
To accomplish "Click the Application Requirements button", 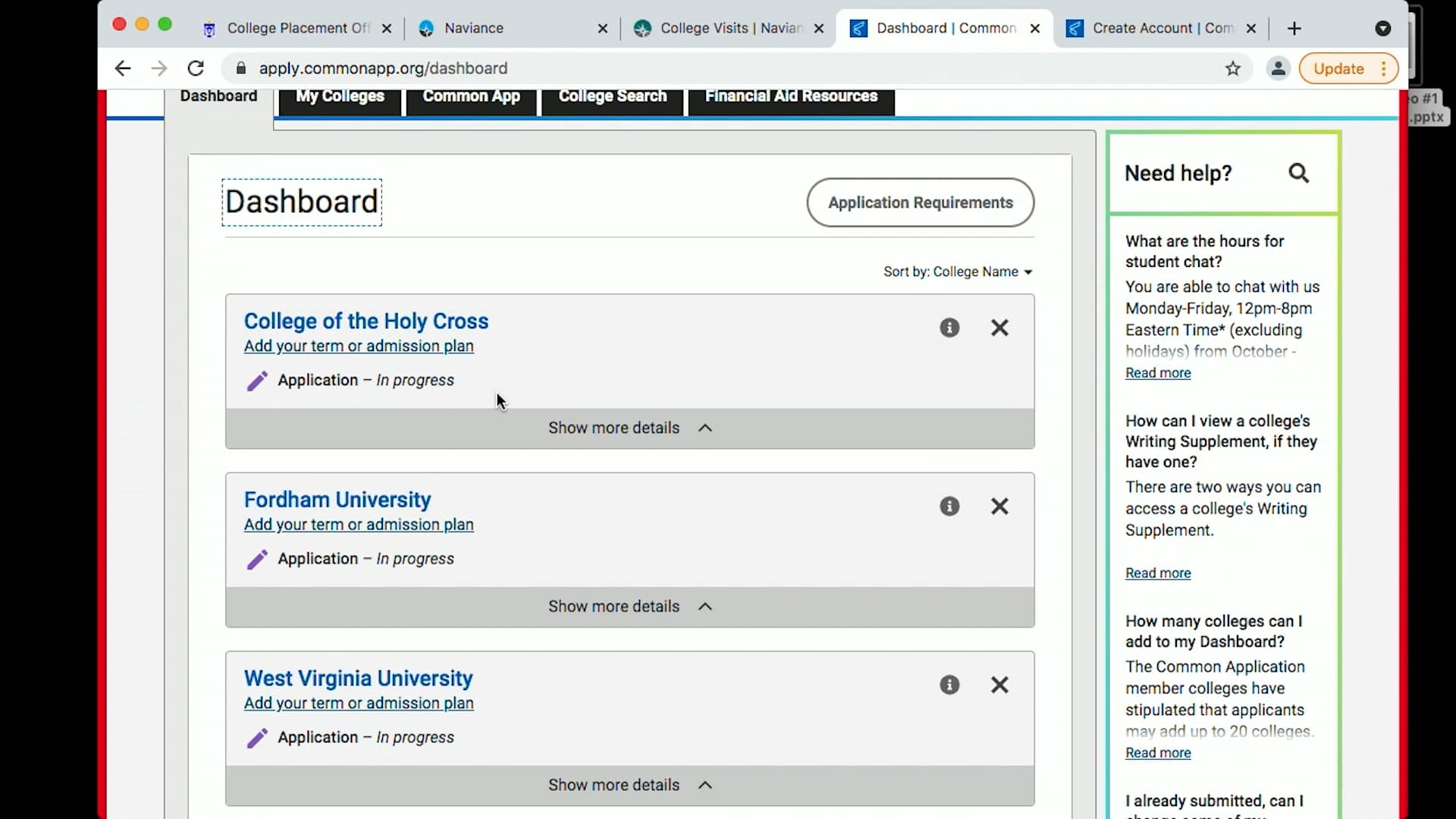I will click(x=920, y=202).
